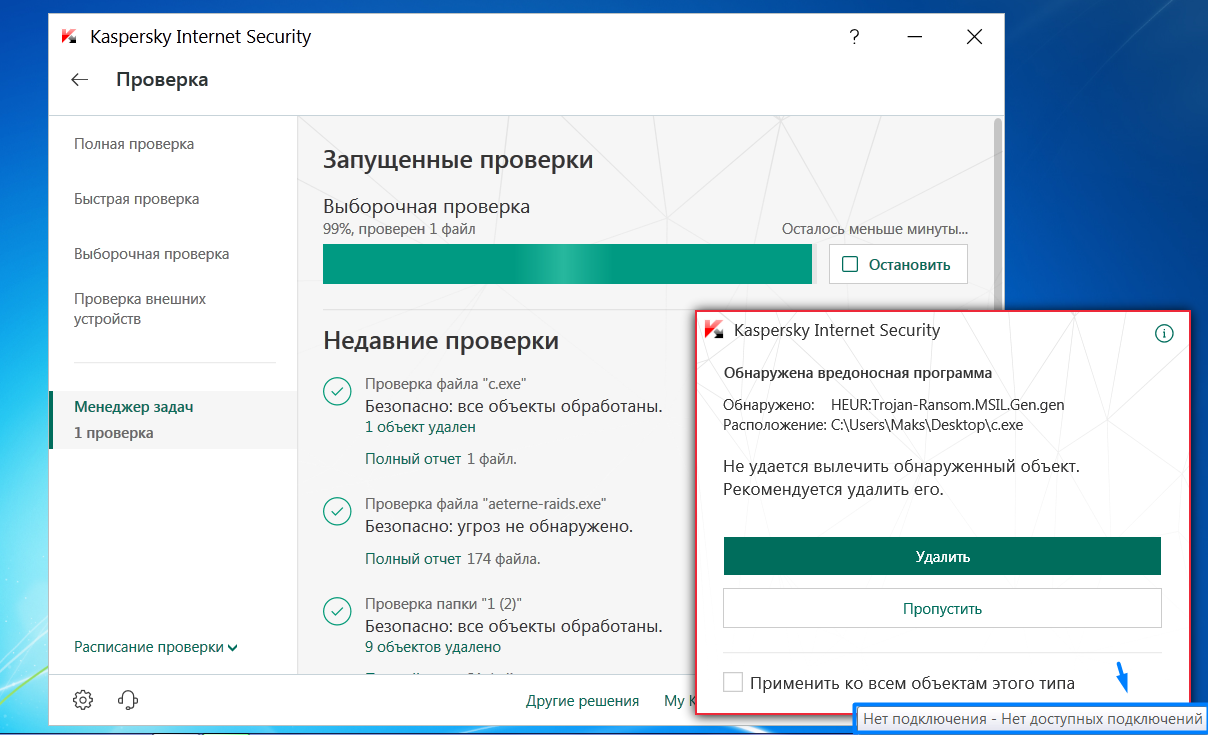This screenshot has height=735, width=1208.
Task: Select Быстрая проверка in sidebar
Action: [136, 199]
